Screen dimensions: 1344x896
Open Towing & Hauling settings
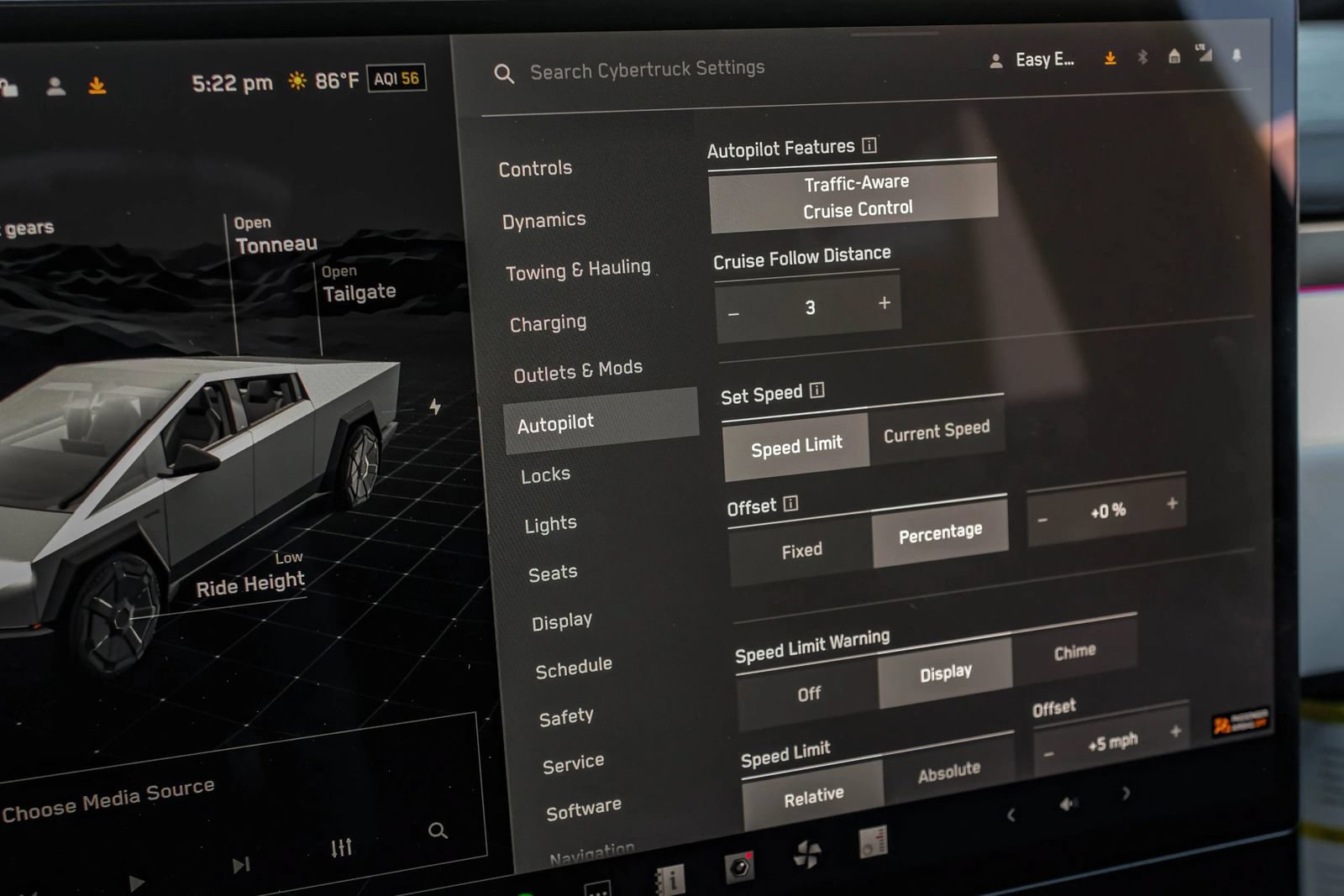click(x=578, y=270)
